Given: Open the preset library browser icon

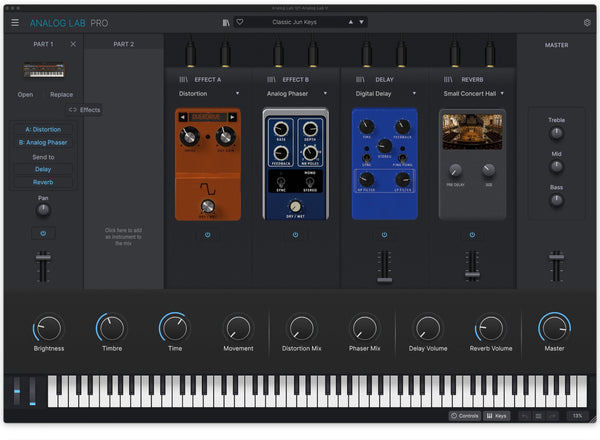Looking at the screenshot, I should tap(227, 22).
